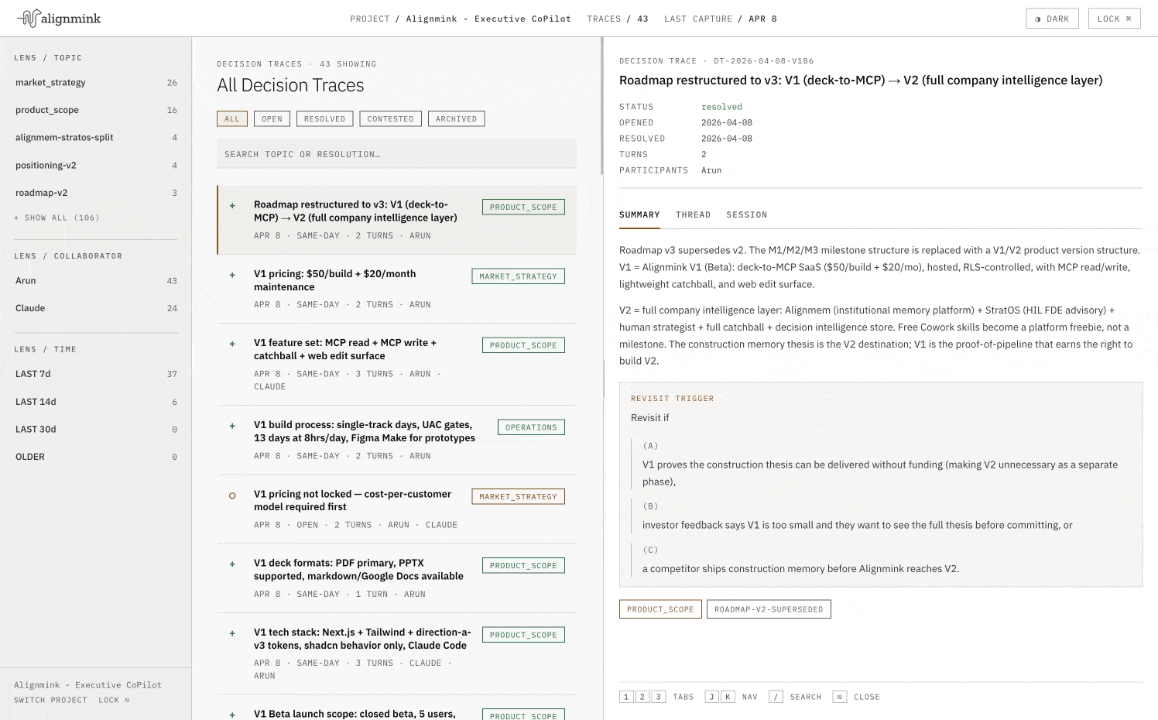Click the resolved status value
The image size is (1158, 720).
[x=722, y=107]
